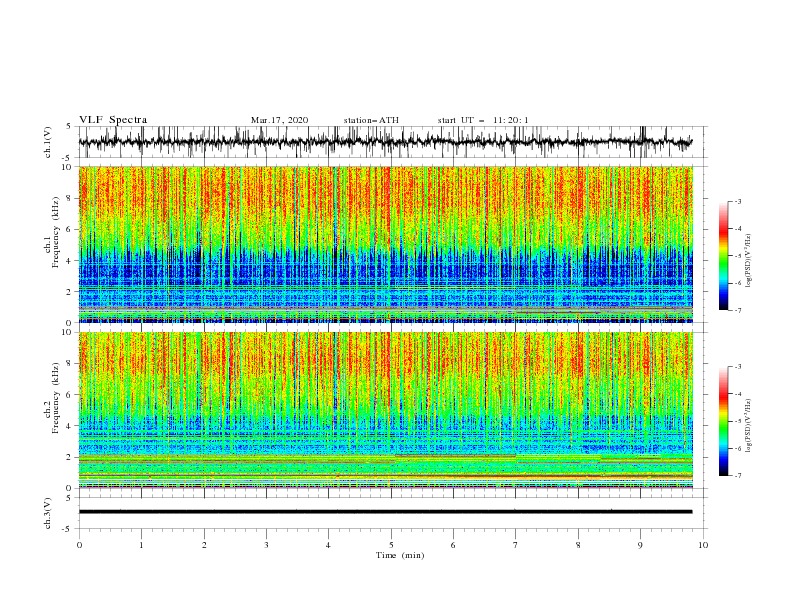Click the '-5' lower tick of ch.3(V) axis

point(68,529)
